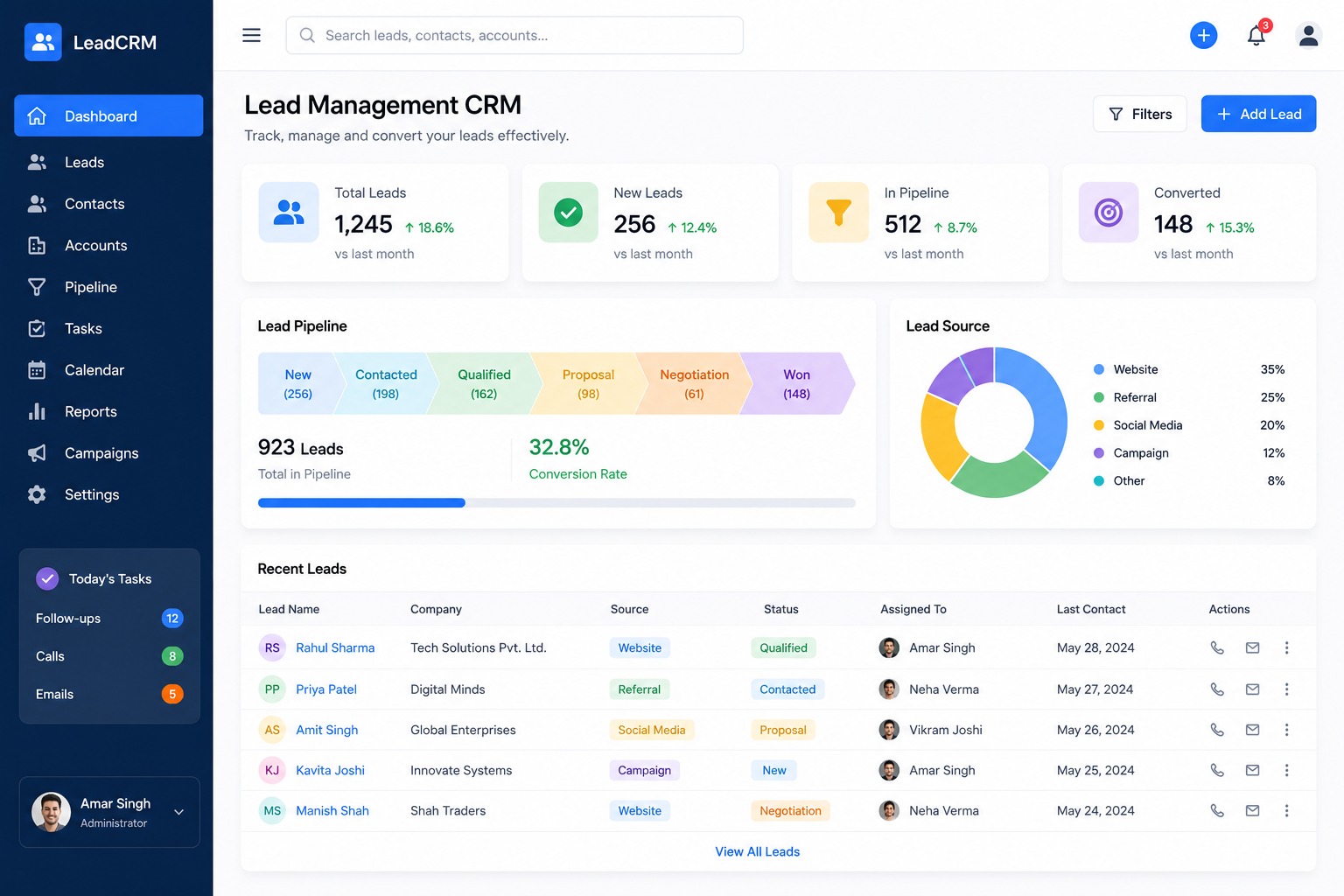Click the Today's Tasks checkmark icon
Screen dimensions: 1344x896
[x=47, y=578]
